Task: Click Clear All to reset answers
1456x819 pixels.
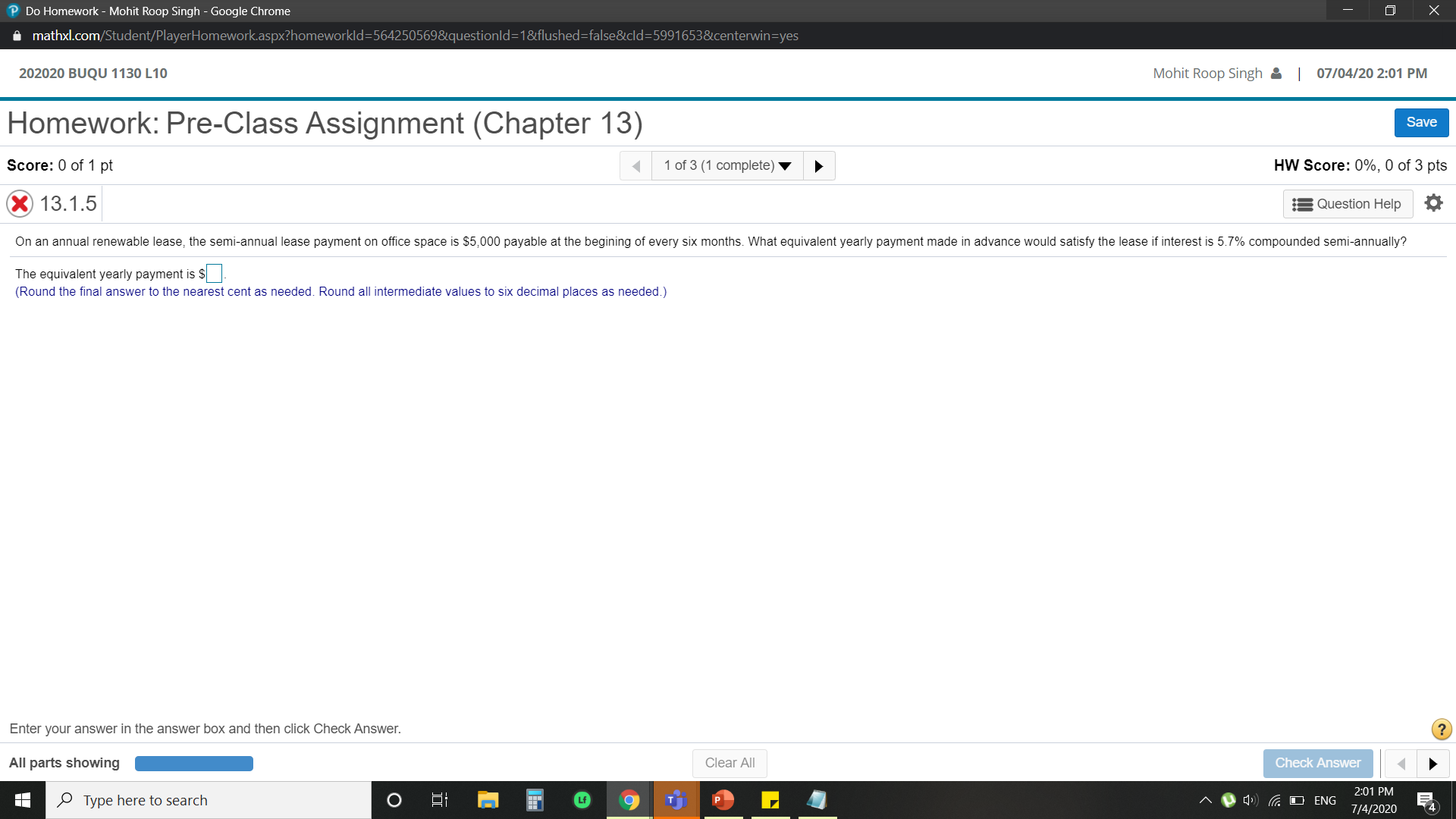Action: [x=729, y=763]
